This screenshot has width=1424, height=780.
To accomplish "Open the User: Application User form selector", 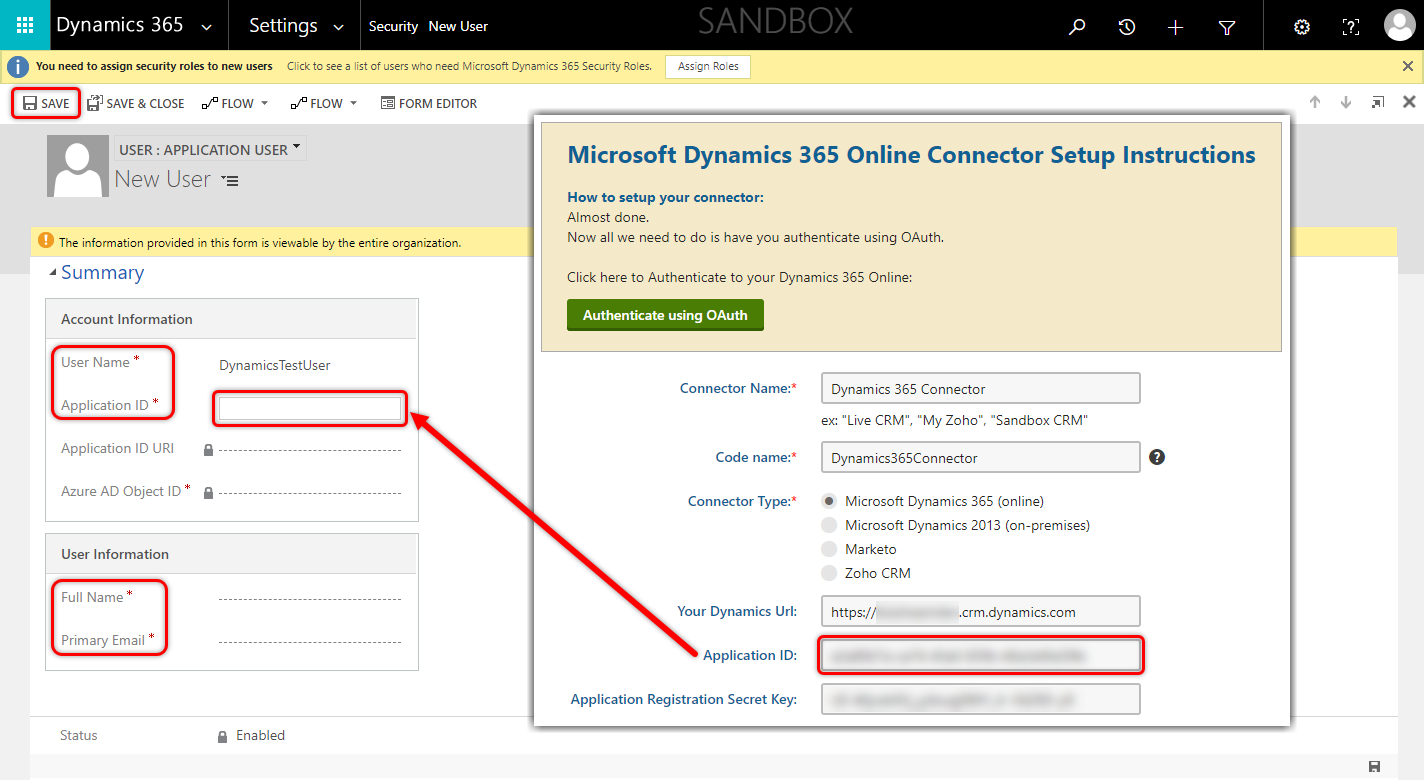I will tap(210, 150).
